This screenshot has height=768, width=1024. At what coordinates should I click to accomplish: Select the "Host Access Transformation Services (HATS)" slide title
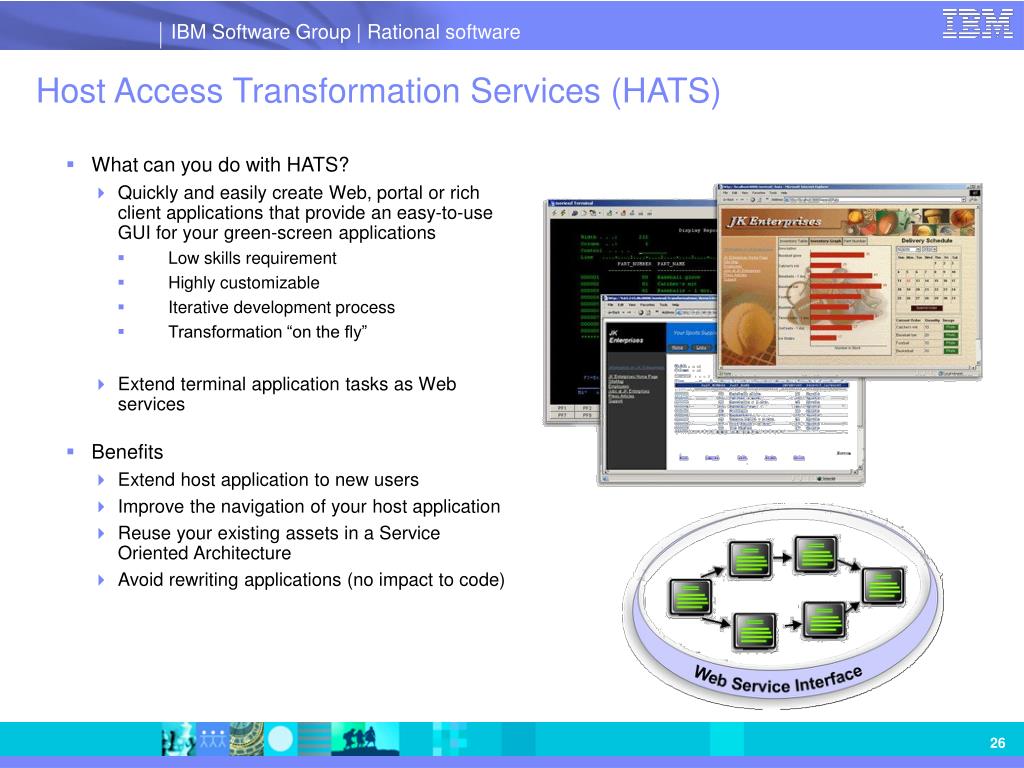(x=378, y=90)
